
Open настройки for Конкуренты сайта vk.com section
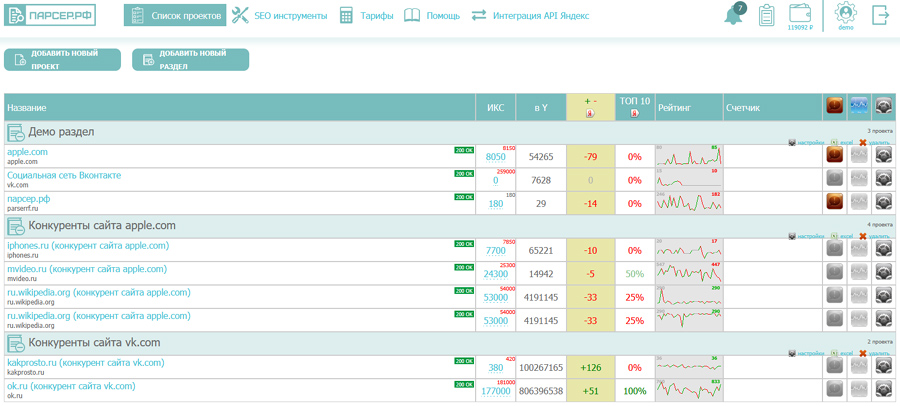[x=807, y=353]
